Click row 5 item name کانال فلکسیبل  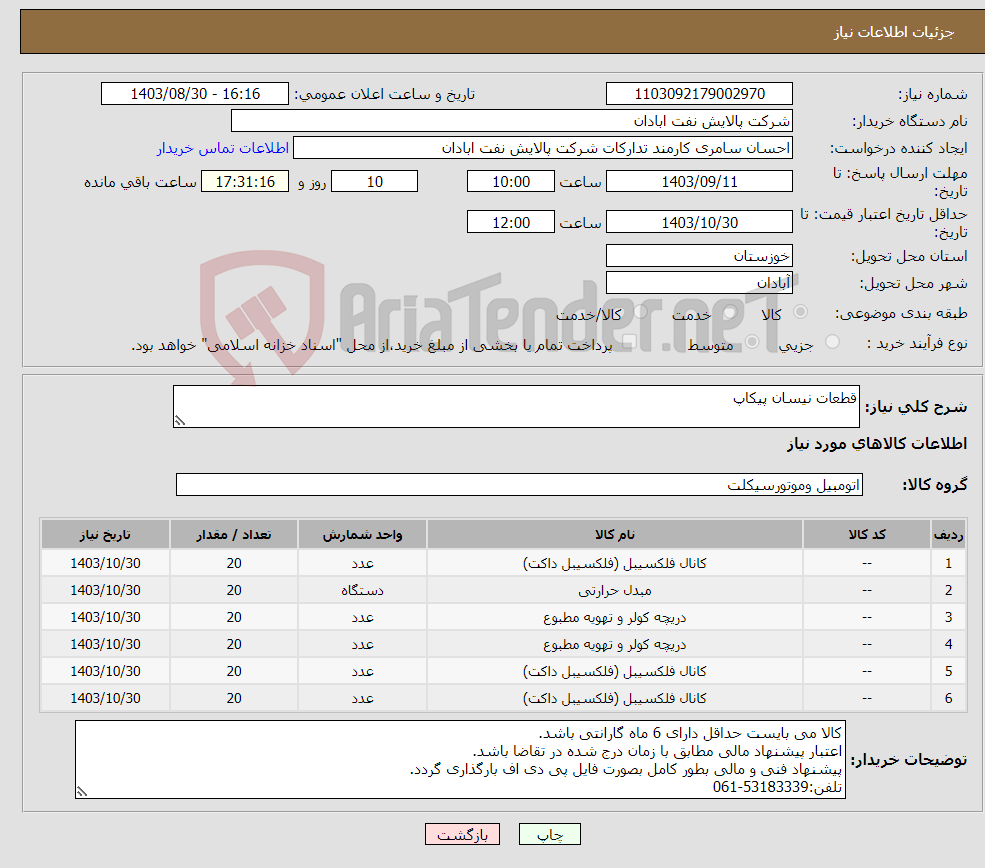tap(615, 671)
